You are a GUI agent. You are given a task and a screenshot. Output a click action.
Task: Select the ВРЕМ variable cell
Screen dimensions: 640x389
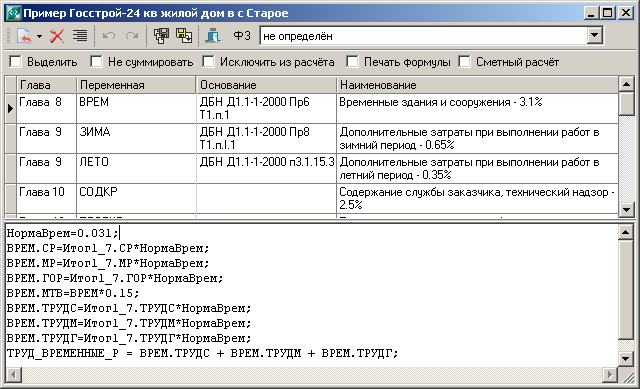coord(136,109)
